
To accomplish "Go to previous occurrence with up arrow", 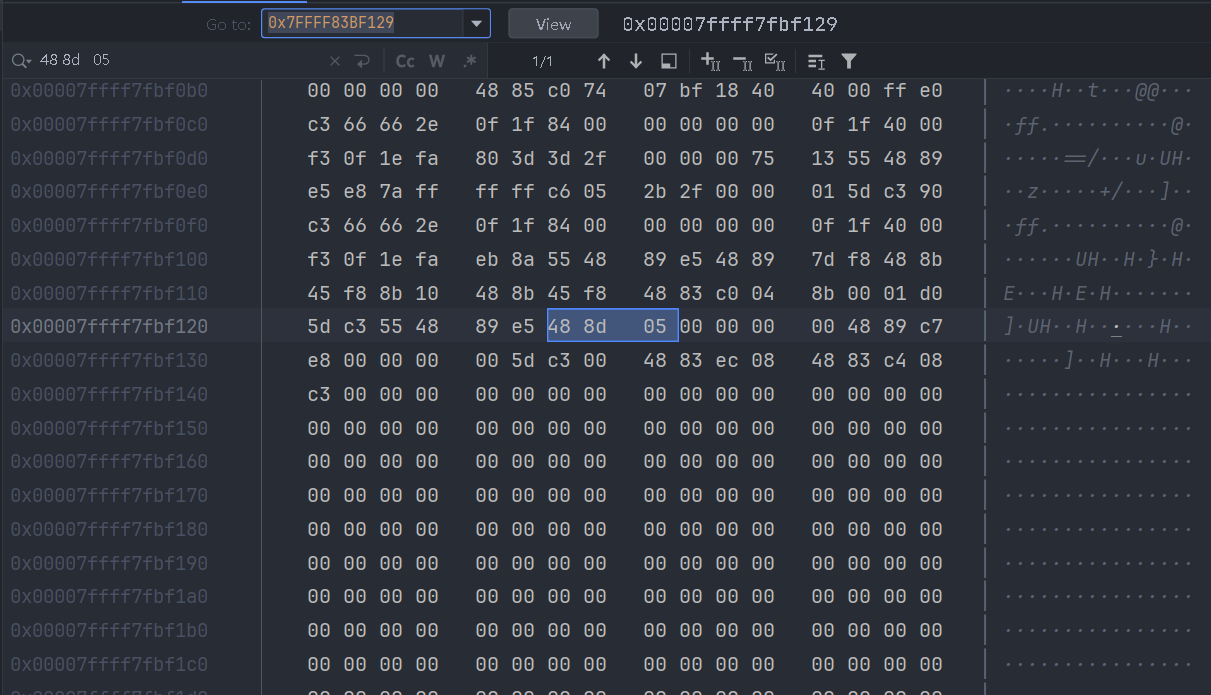I will click(x=603, y=61).
